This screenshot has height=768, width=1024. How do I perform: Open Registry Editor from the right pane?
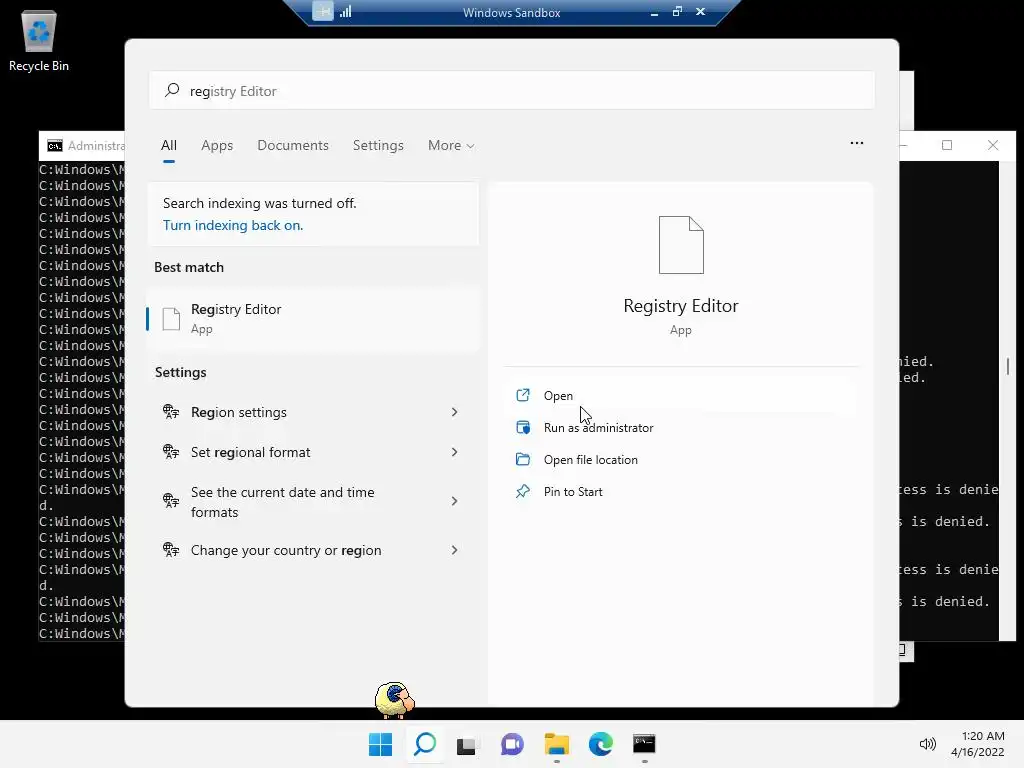pos(681,396)
